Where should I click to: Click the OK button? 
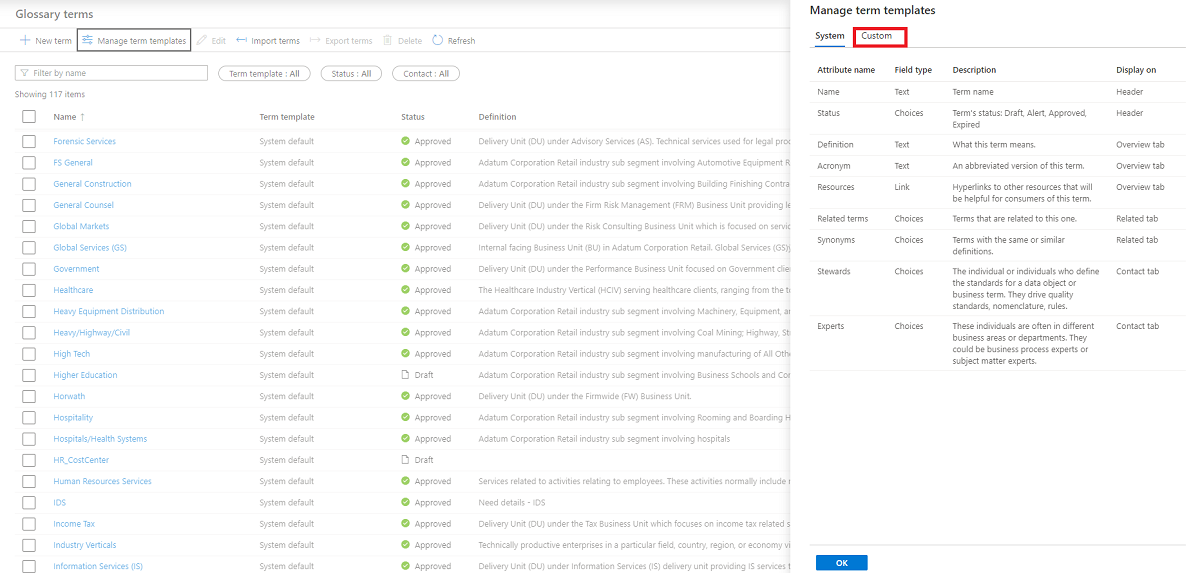pyautogui.click(x=842, y=563)
